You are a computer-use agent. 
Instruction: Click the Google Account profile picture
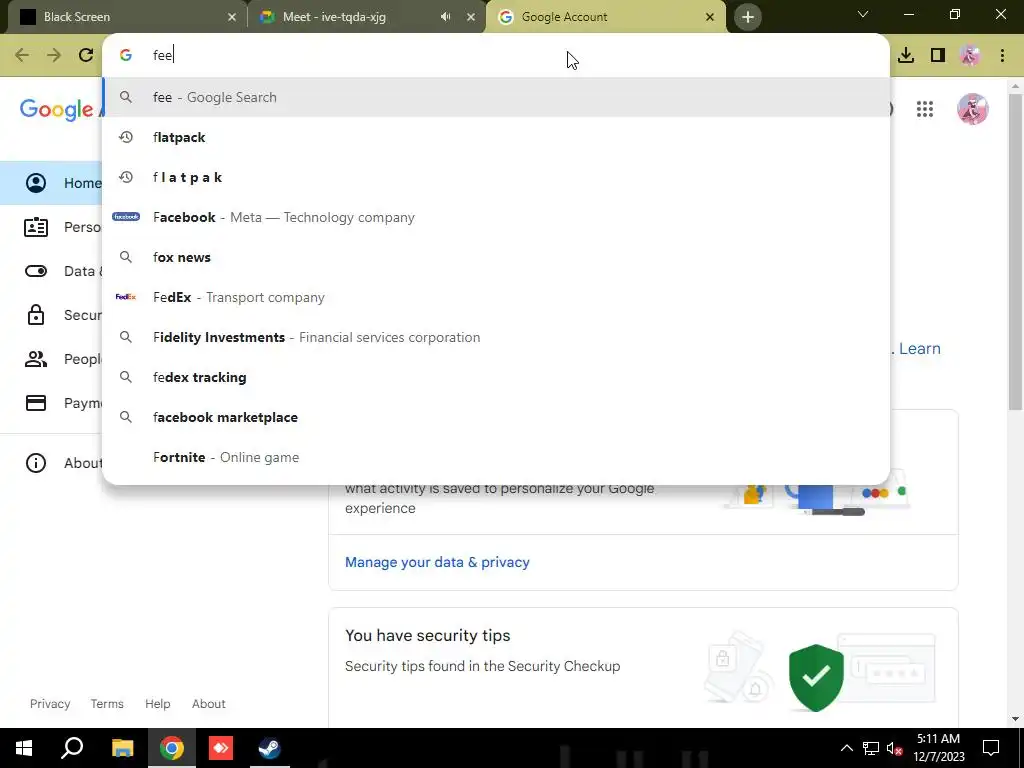coord(972,108)
